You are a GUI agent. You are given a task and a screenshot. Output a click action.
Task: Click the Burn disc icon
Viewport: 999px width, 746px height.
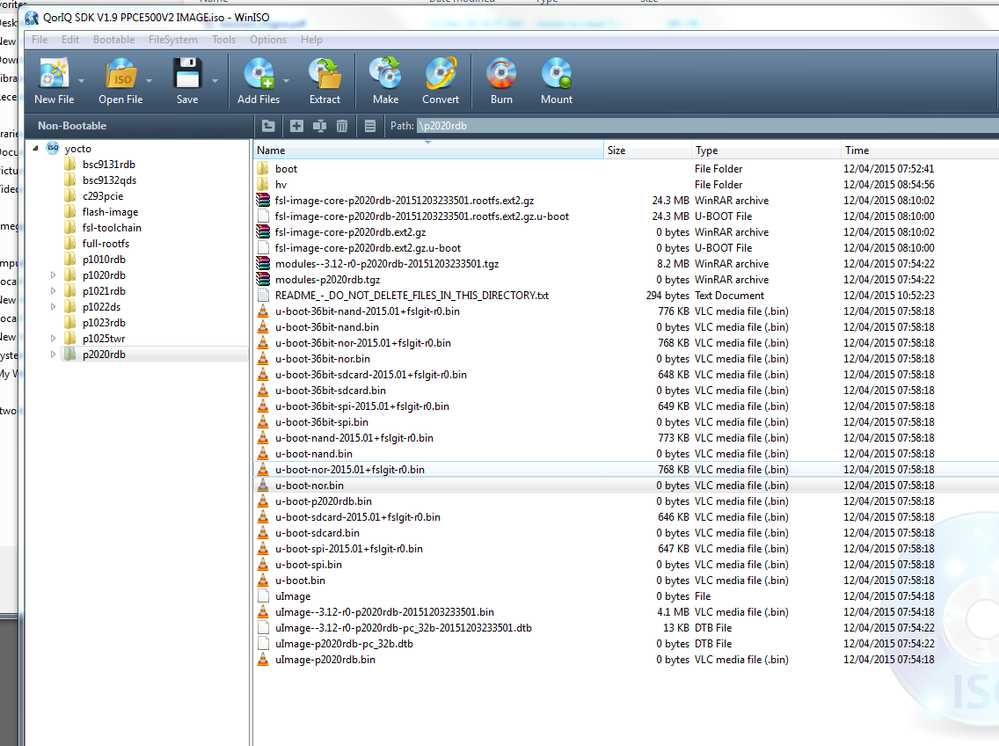coord(501,73)
